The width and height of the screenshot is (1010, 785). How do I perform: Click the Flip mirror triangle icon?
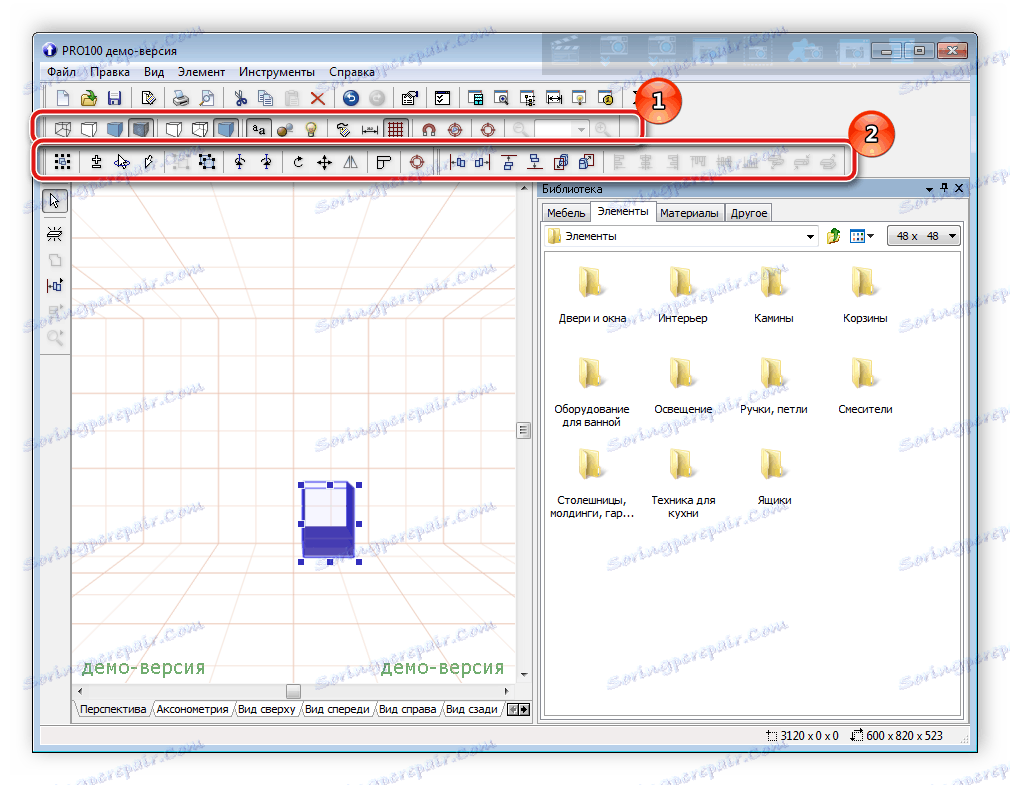(350, 162)
